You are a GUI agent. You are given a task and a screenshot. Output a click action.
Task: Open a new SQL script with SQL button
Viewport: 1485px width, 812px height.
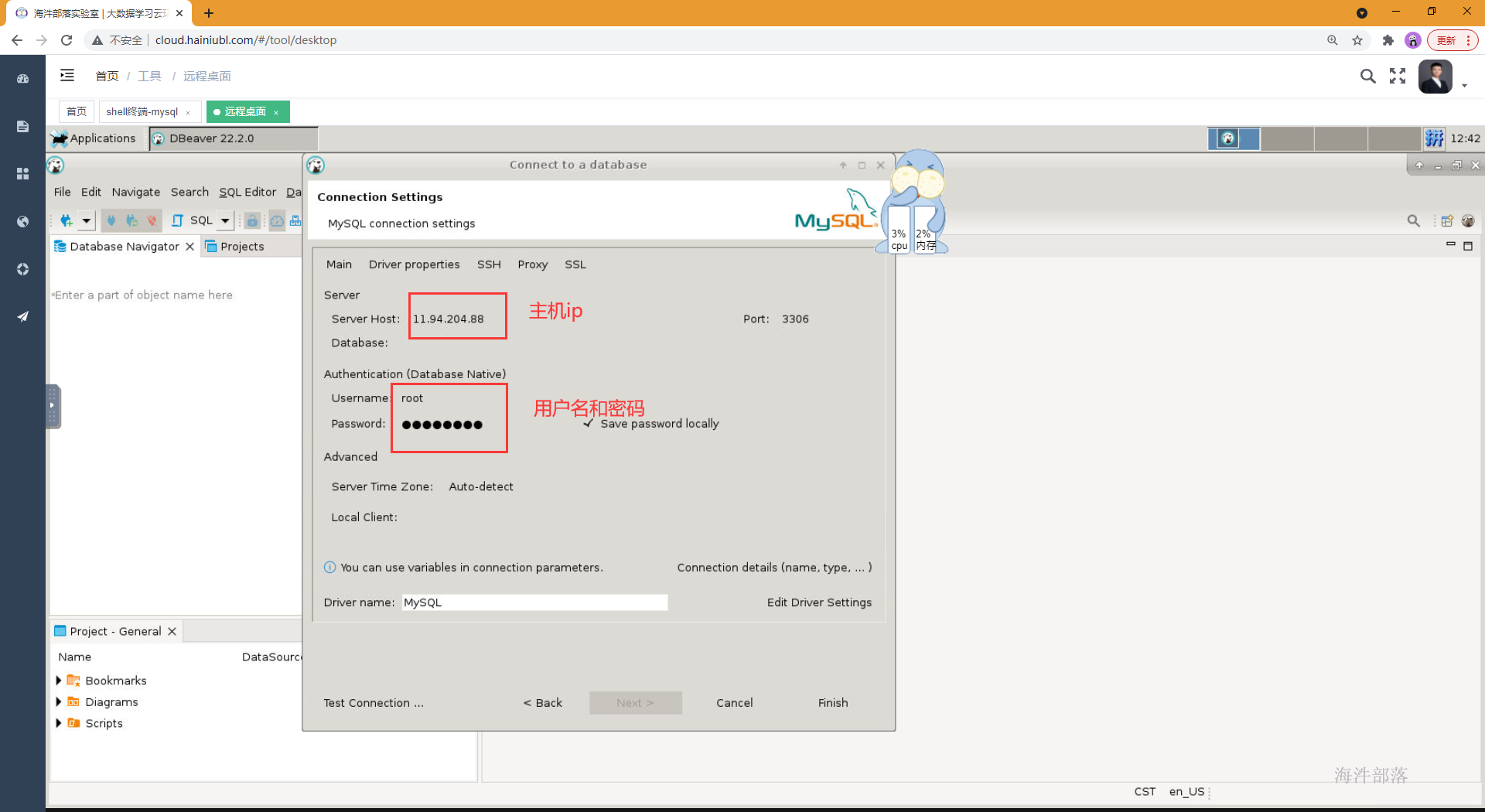pyautogui.click(x=192, y=220)
